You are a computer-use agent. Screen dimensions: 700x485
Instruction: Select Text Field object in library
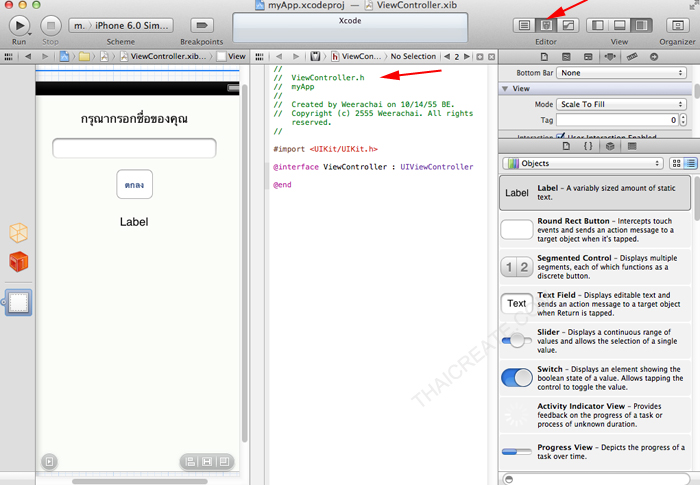click(x=595, y=304)
